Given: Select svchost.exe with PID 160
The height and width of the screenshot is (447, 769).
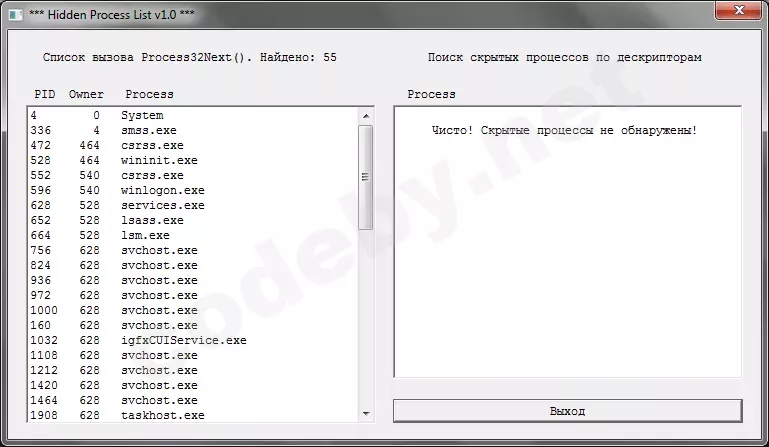Looking at the screenshot, I should coord(194,325).
